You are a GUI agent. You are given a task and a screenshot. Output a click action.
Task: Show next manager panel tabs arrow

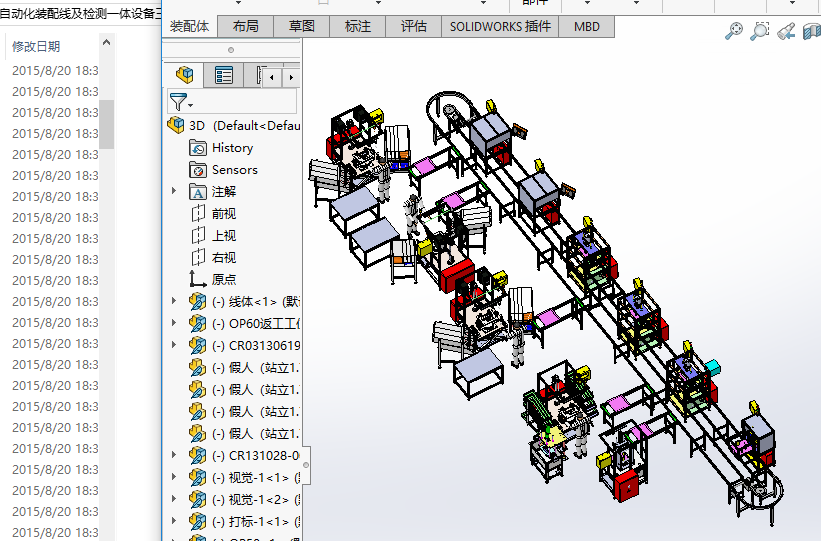(x=291, y=78)
